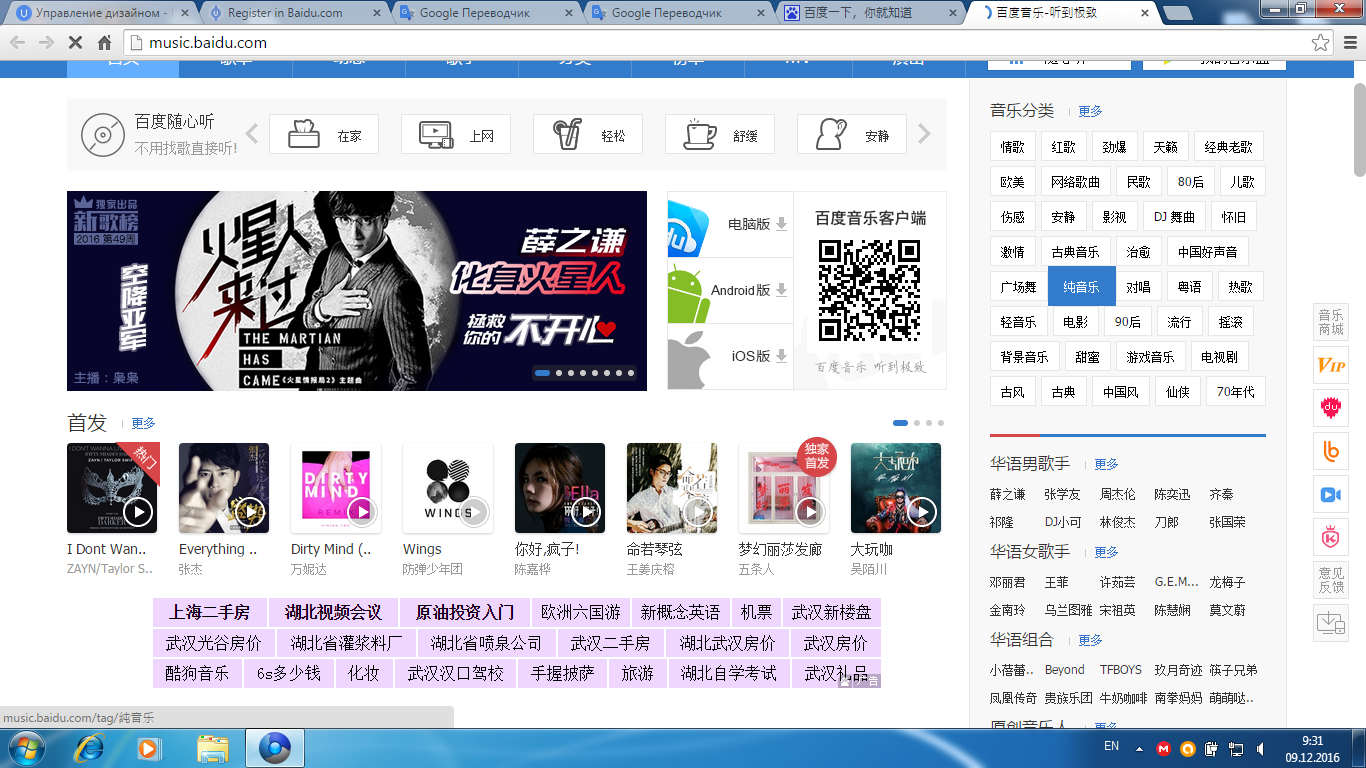This screenshot has height=768, width=1366.
Task: Open 音乐商城 sidebar button
Action: tap(1331, 322)
